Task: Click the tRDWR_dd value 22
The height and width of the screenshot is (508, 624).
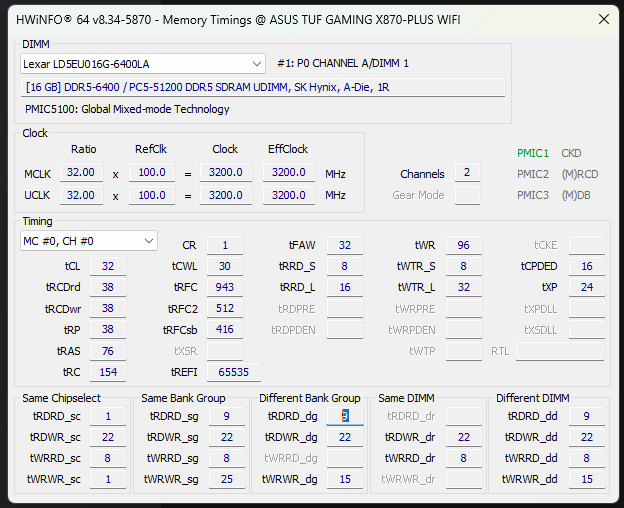Action: click(587, 437)
